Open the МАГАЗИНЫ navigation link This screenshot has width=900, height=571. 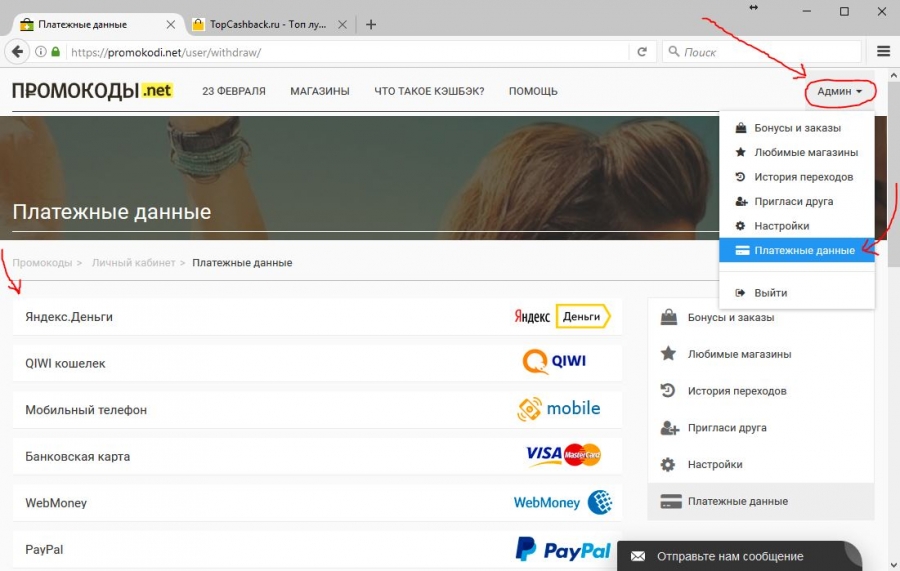[320, 91]
